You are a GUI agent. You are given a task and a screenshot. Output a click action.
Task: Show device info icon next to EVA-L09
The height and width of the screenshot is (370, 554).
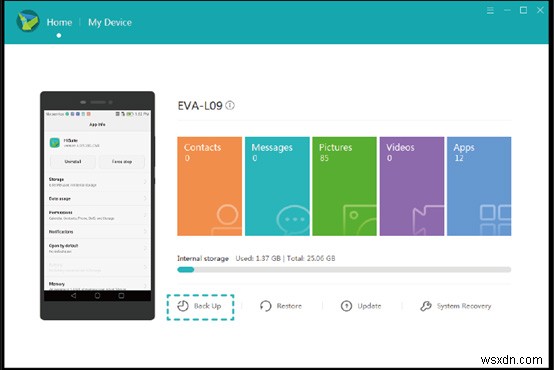(x=230, y=105)
